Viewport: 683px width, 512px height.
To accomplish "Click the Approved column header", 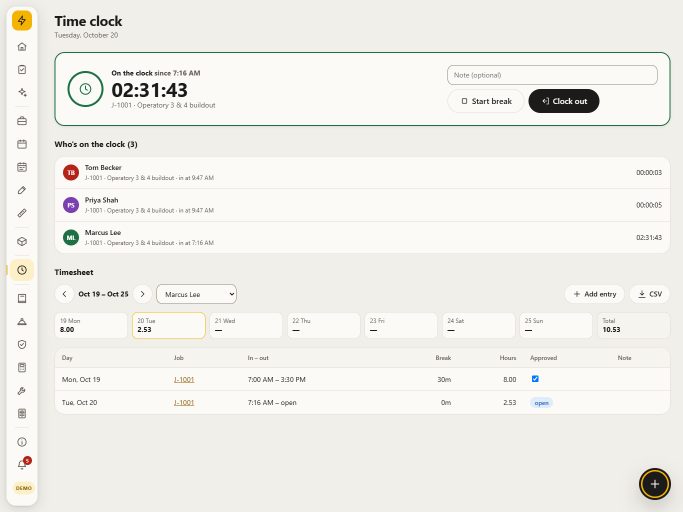I will pos(544,358).
